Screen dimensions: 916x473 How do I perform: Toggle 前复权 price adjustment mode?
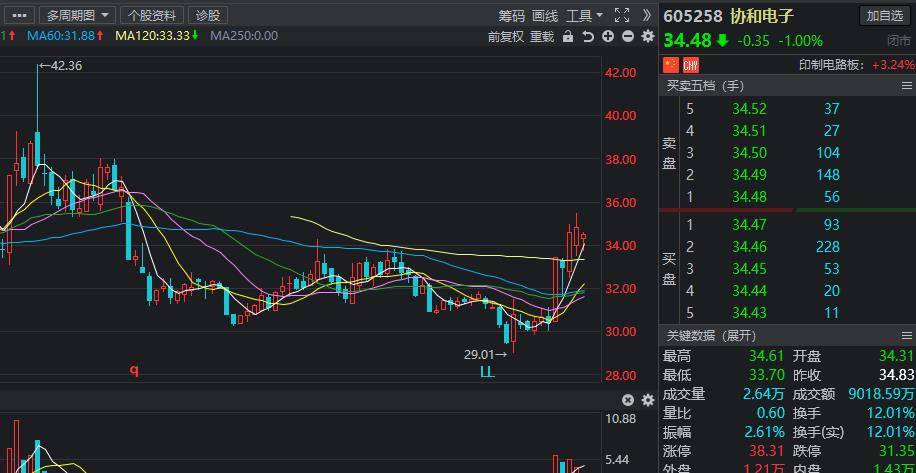tap(505, 37)
